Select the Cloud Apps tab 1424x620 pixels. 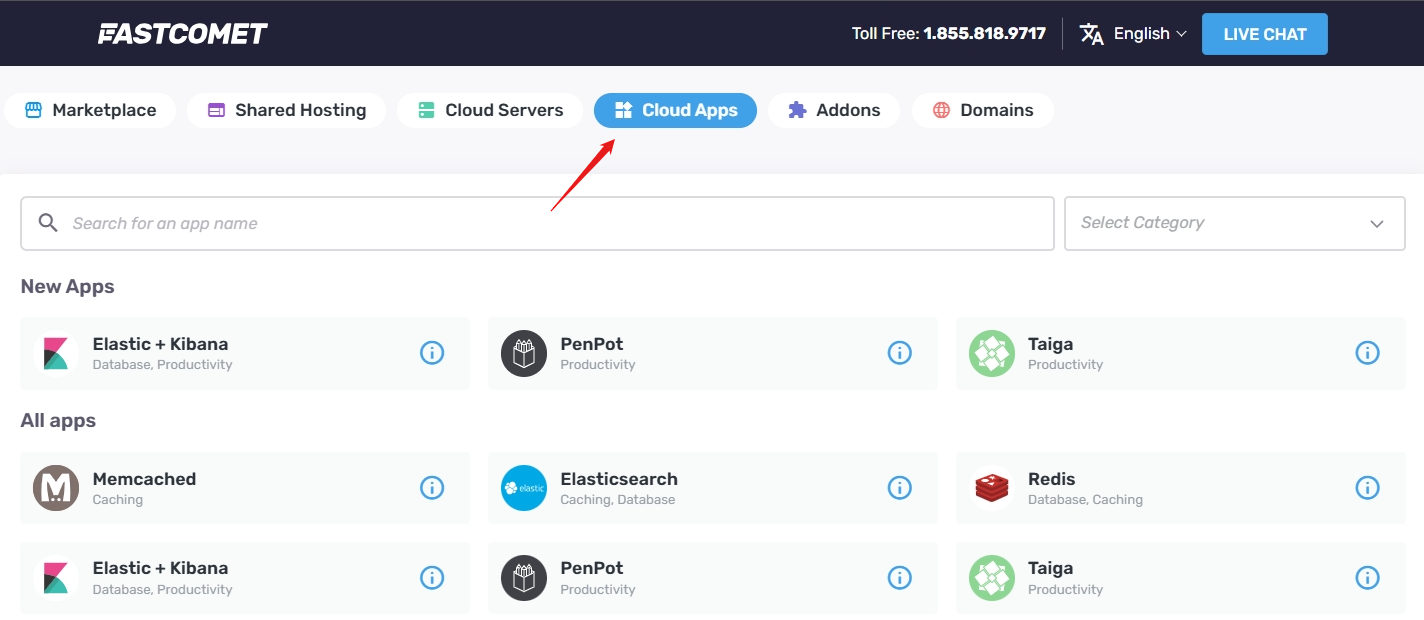[675, 110]
